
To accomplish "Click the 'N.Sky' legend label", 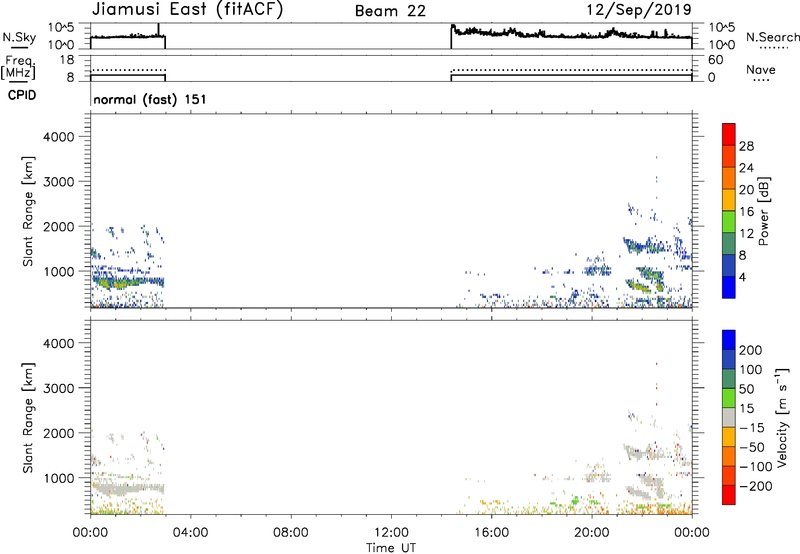I will coord(19,37).
